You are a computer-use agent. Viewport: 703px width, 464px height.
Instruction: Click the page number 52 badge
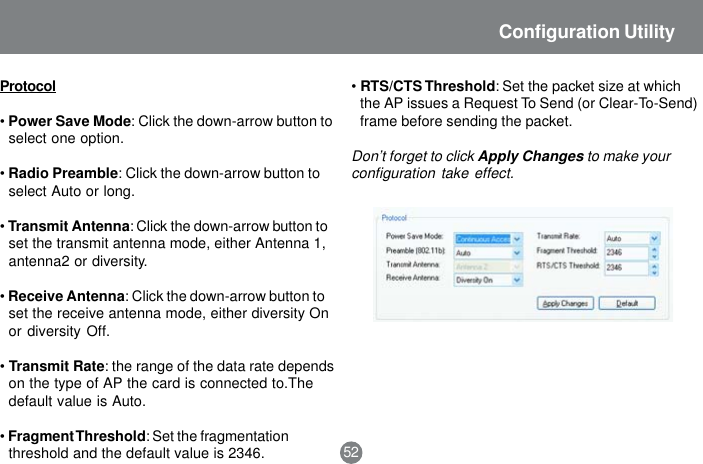(x=351, y=452)
